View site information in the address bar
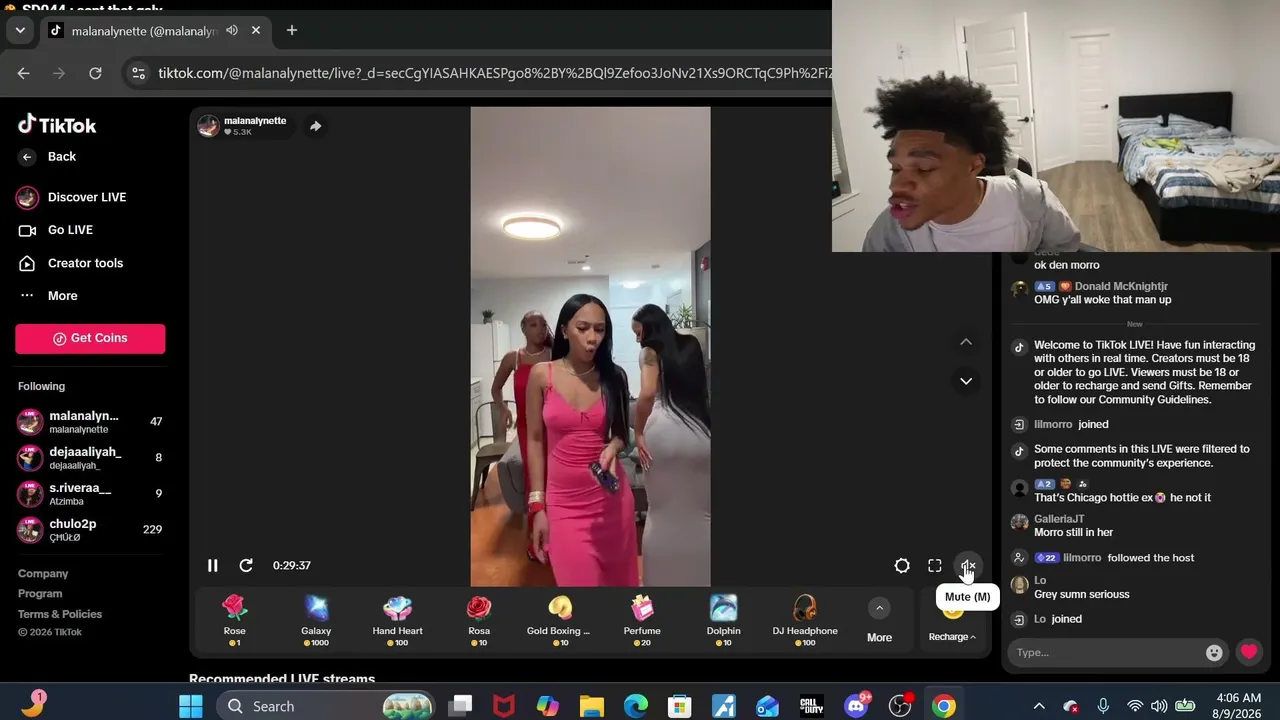The width and height of the screenshot is (1280, 720). pos(139,73)
